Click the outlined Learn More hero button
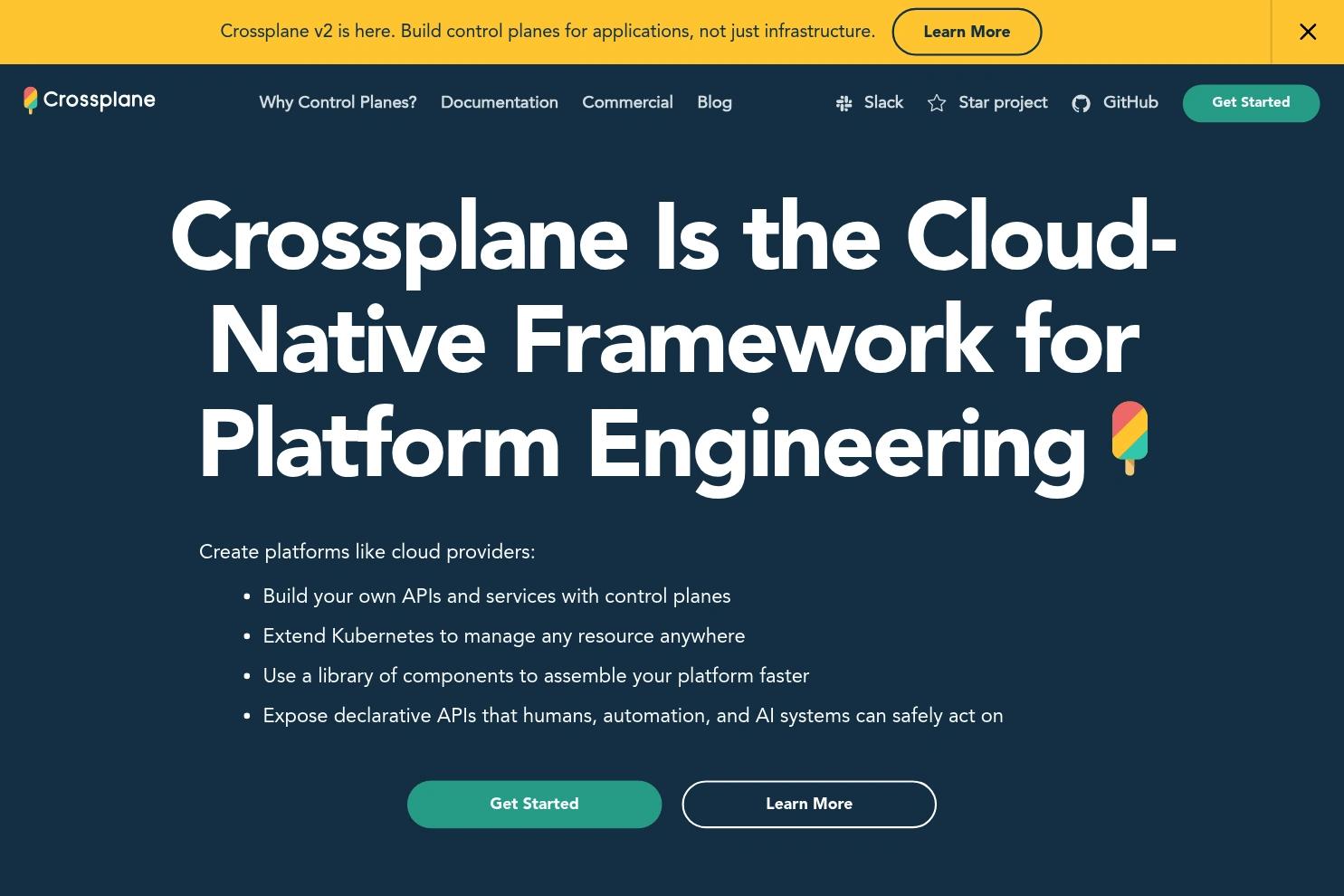The height and width of the screenshot is (896, 1344). [x=809, y=804]
